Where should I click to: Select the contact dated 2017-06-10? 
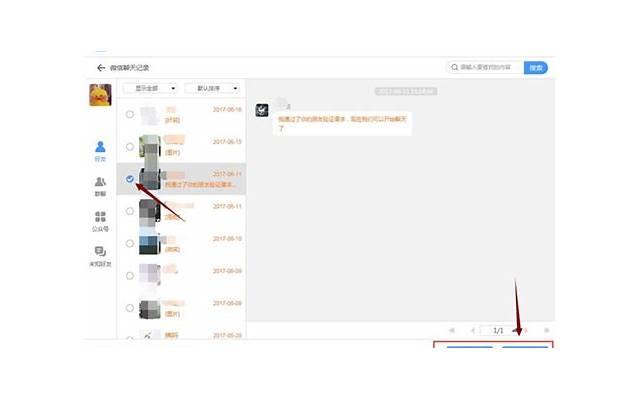tap(130, 243)
